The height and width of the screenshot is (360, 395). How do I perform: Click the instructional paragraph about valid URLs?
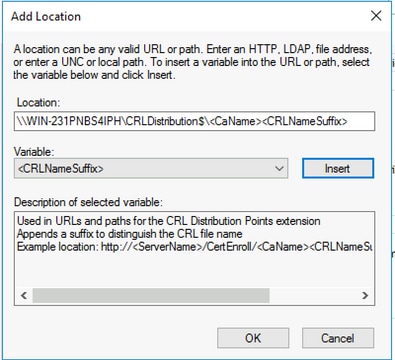192,62
